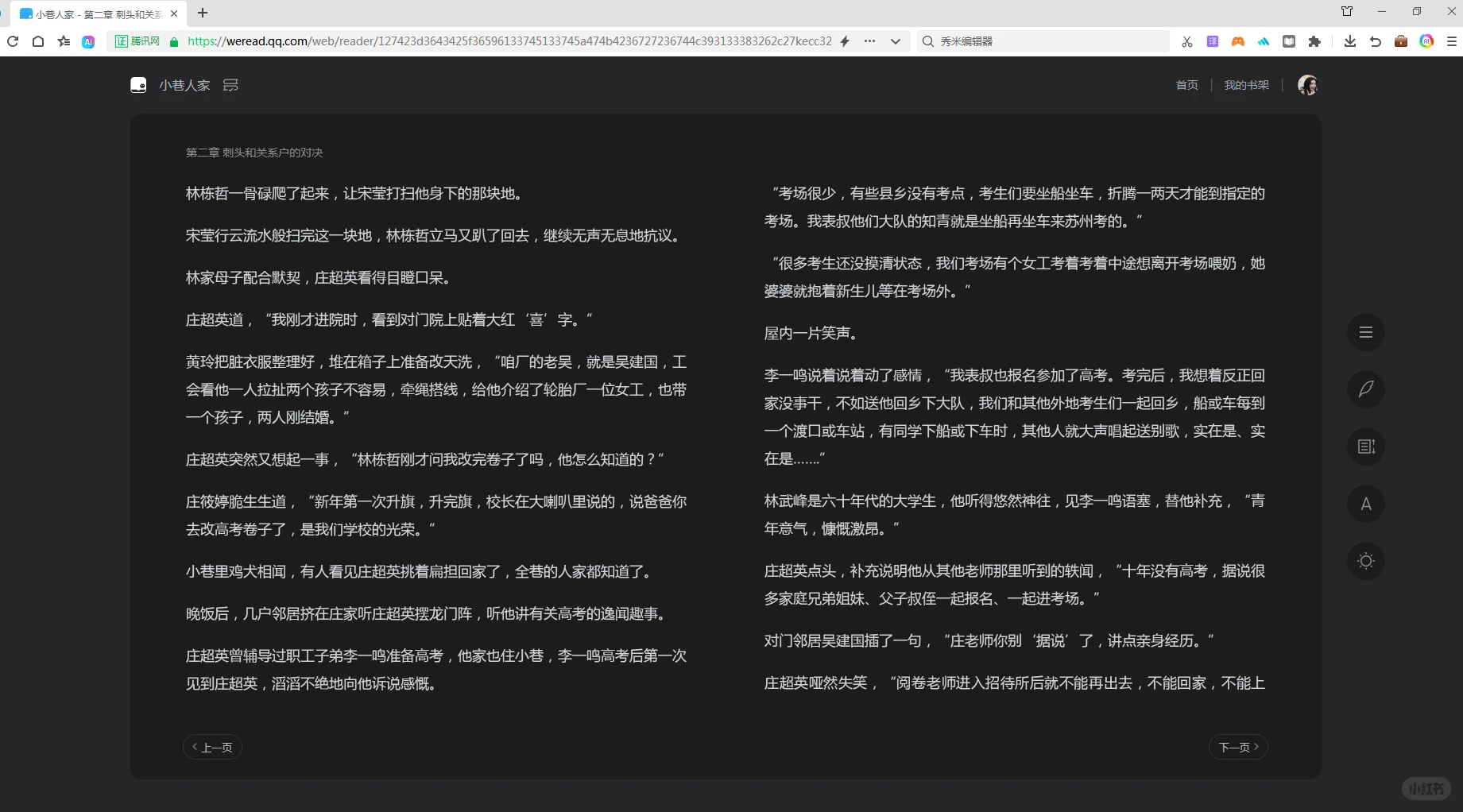Click the undo closed-tab arrow icon
The image size is (1463, 812).
point(1376,41)
